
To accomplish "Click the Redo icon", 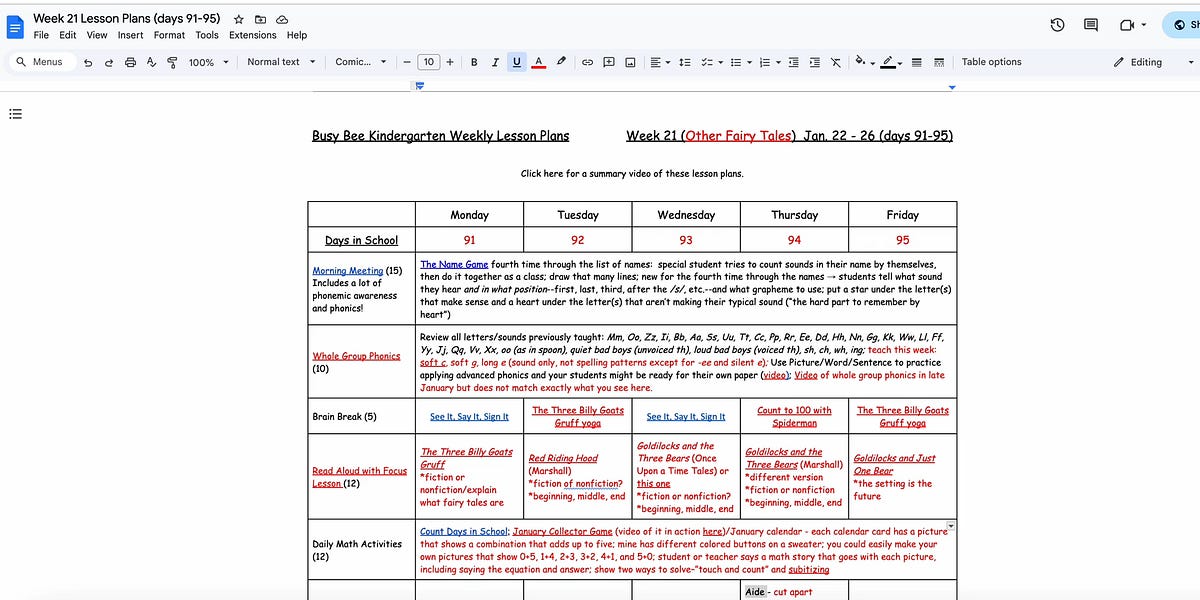I will (x=108, y=61).
